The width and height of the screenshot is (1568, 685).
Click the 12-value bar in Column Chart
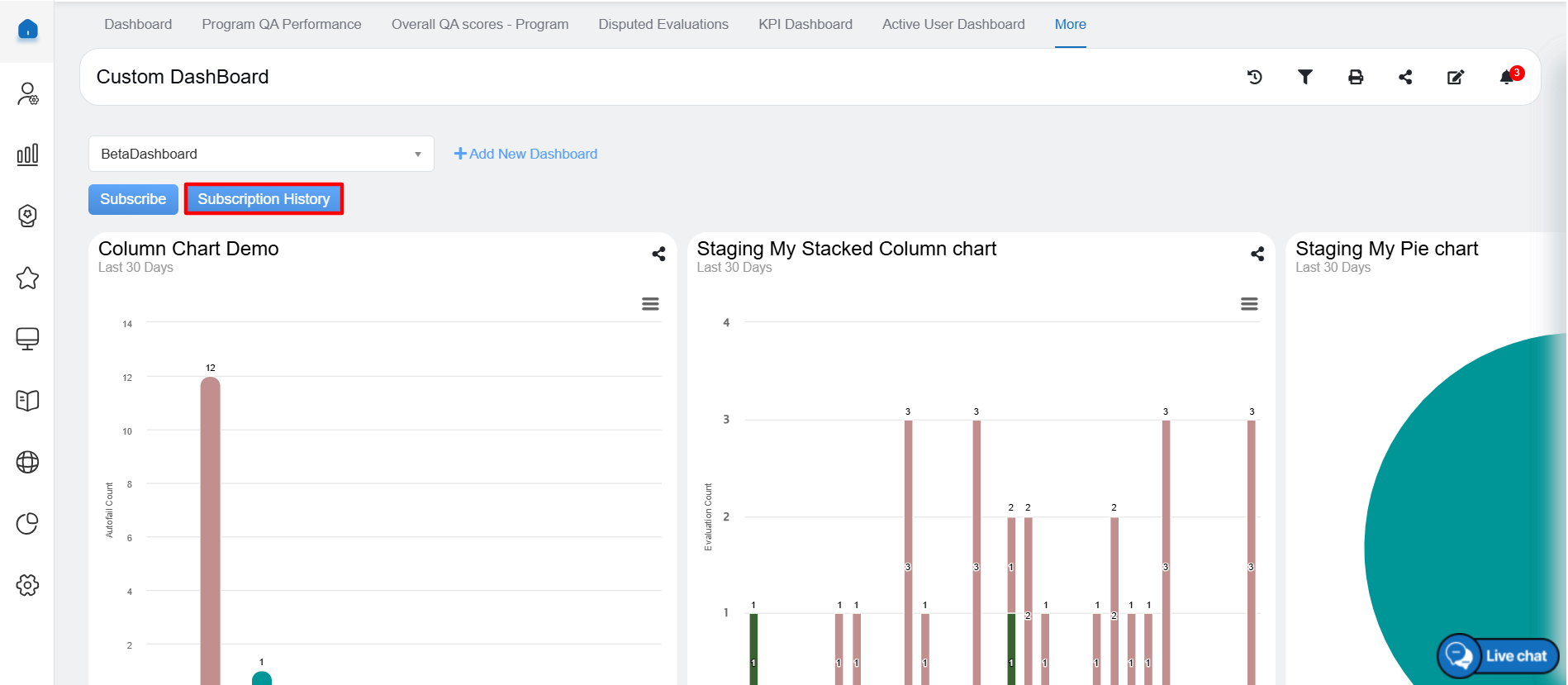click(211, 529)
